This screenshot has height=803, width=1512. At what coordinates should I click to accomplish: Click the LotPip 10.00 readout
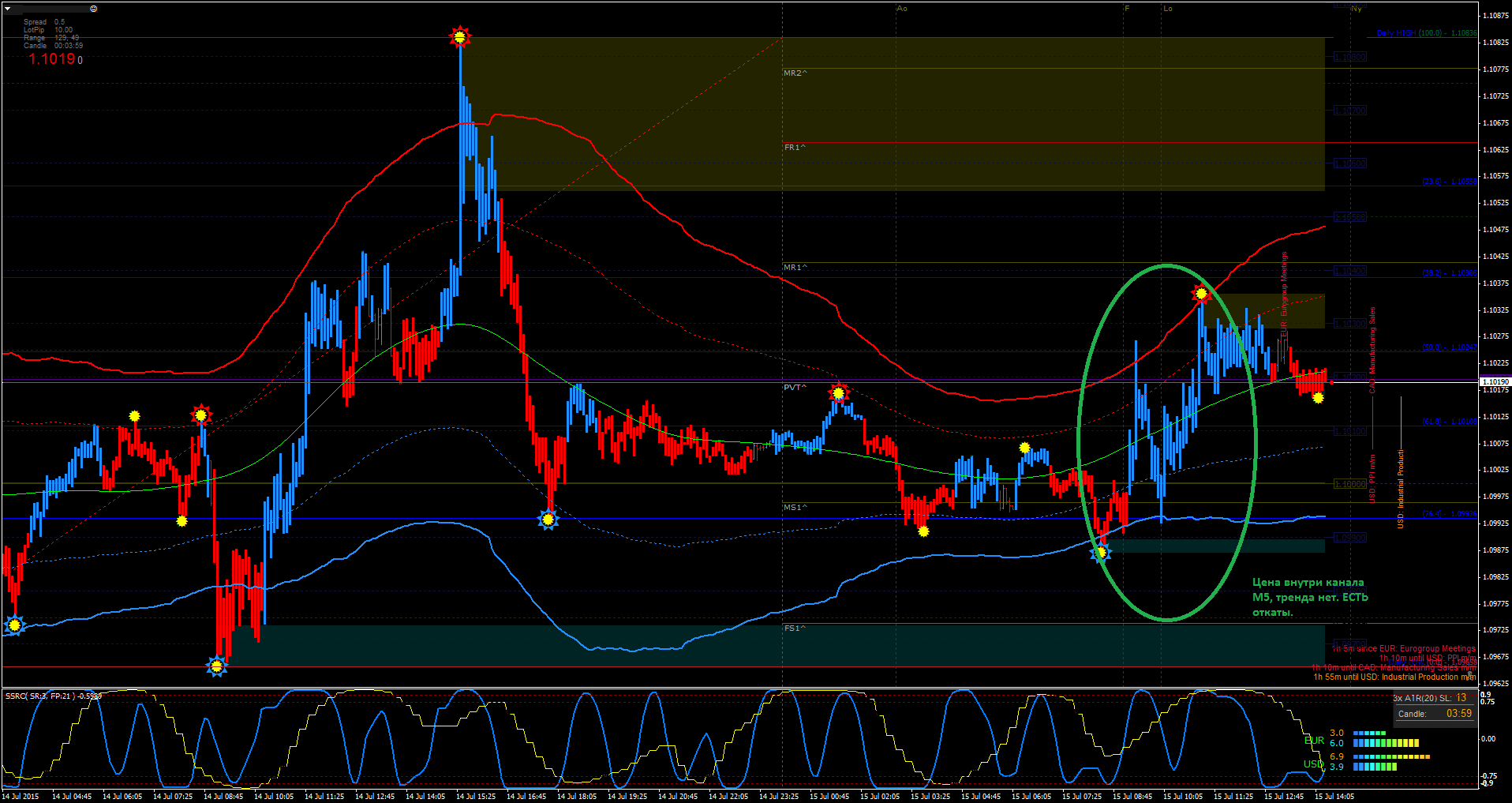(48, 30)
